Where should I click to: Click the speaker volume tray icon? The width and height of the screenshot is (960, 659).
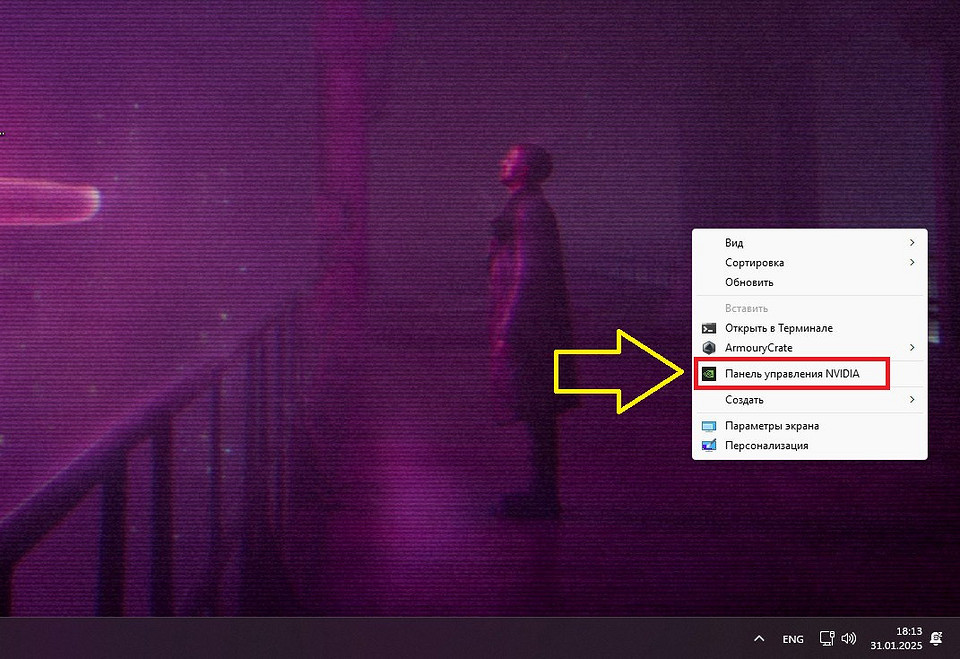pyautogui.click(x=849, y=638)
